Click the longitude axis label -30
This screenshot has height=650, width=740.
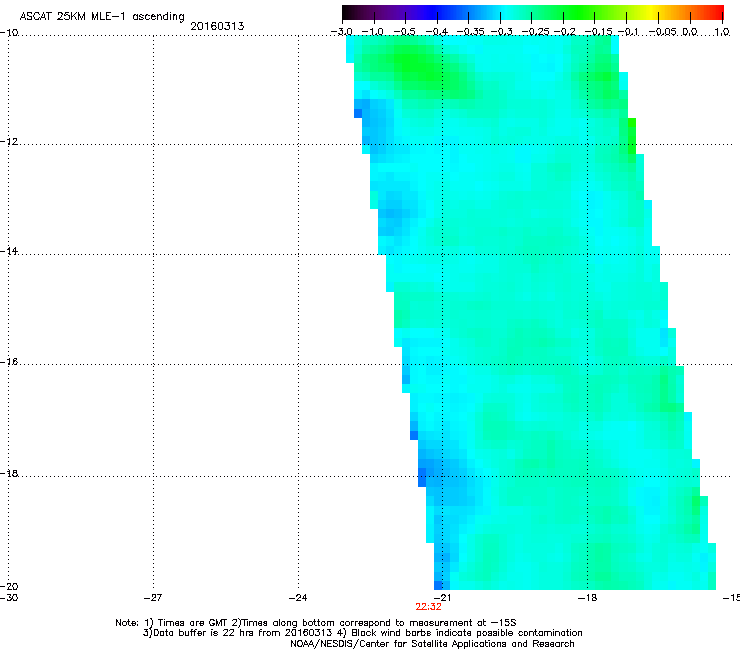8,598
